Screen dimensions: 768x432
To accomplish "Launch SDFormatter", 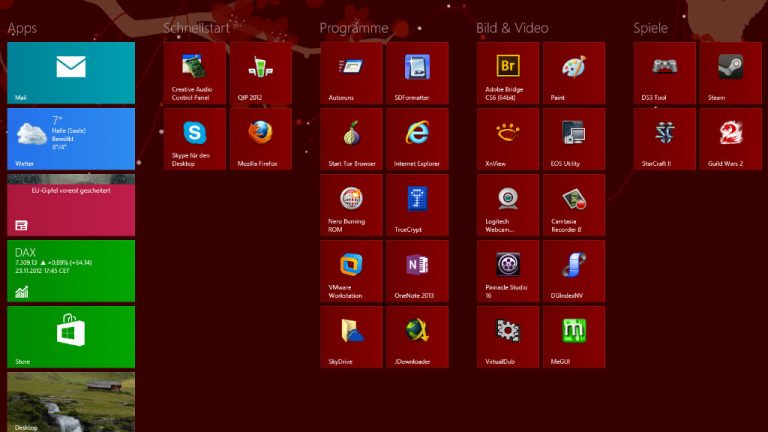I will [x=417, y=73].
